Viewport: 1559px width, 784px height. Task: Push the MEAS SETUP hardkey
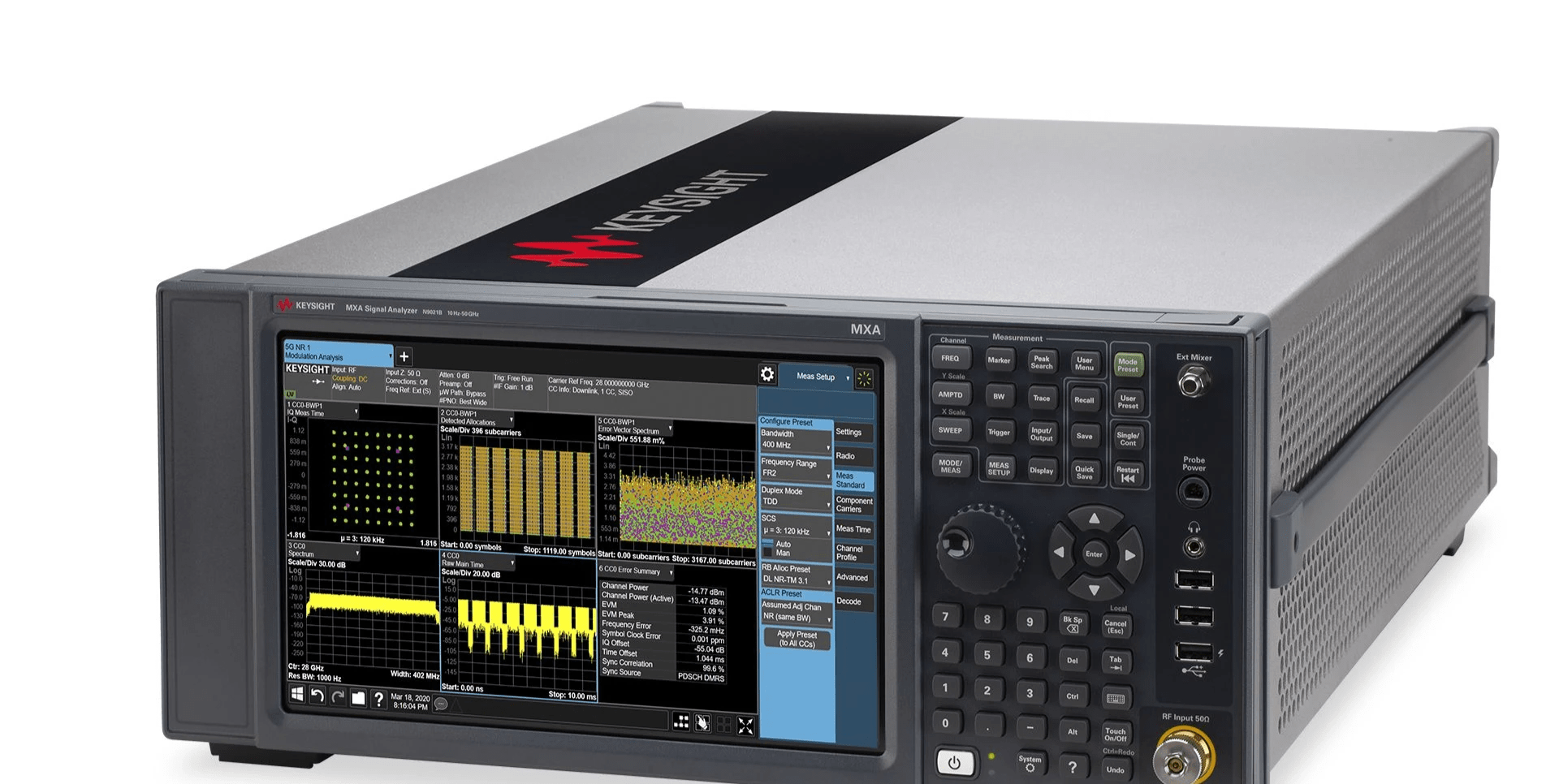coord(999,469)
